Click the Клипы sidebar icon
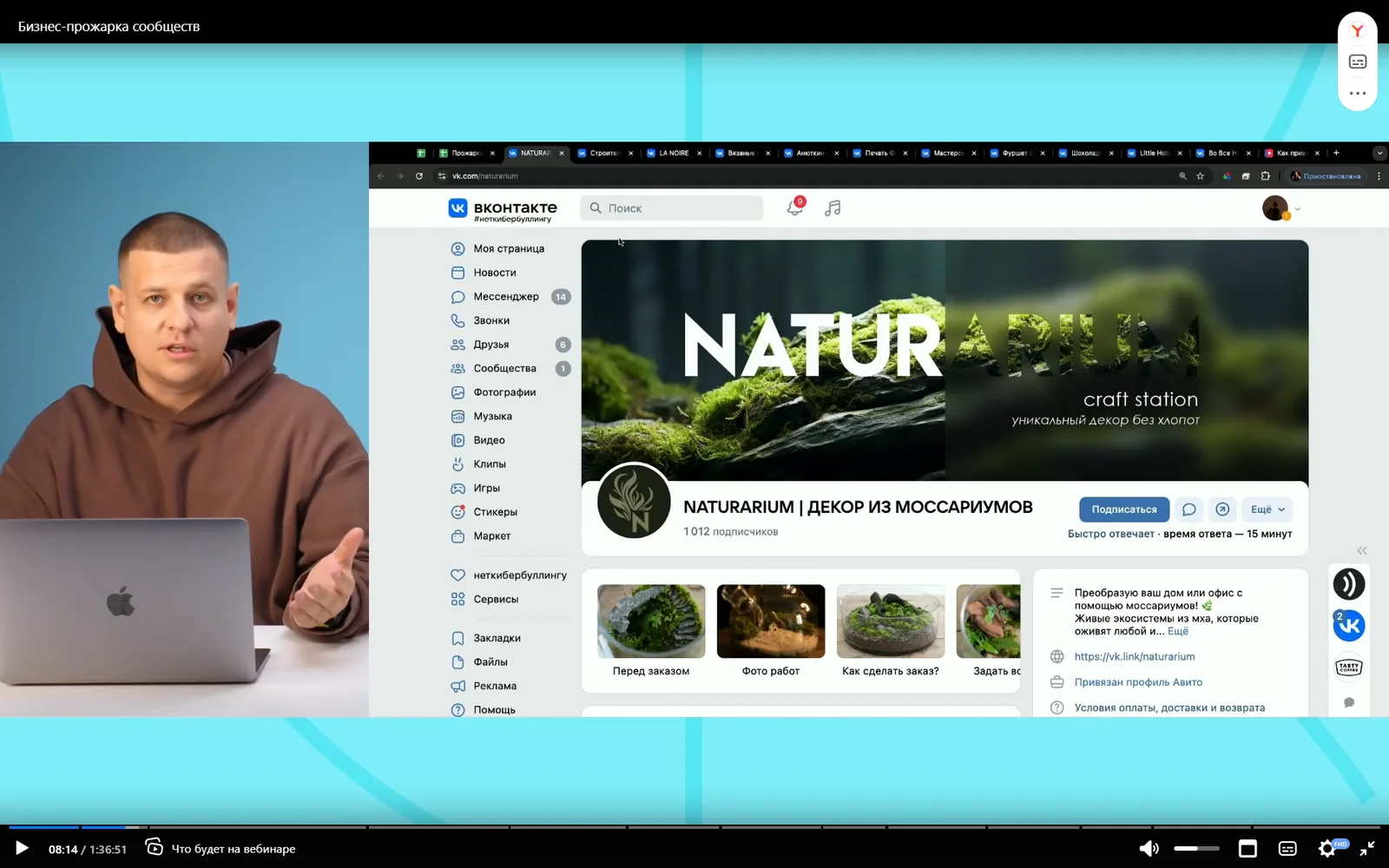This screenshot has height=868, width=1389. 458,464
